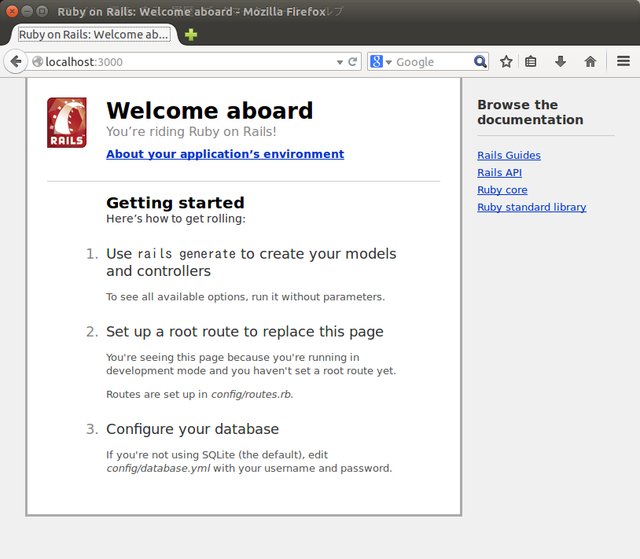Go to the home page icon
The image size is (640, 559).
[590, 62]
